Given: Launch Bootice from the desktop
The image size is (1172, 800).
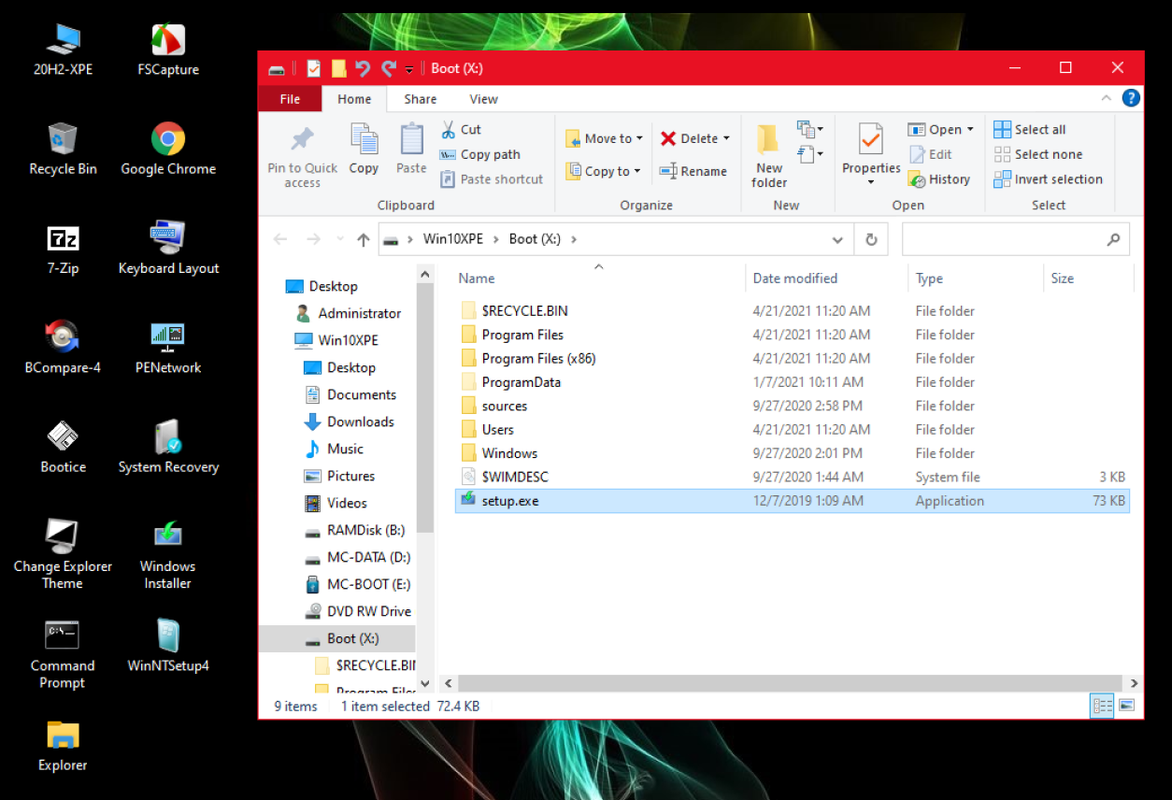Looking at the screenshot, I should [63, 447].
